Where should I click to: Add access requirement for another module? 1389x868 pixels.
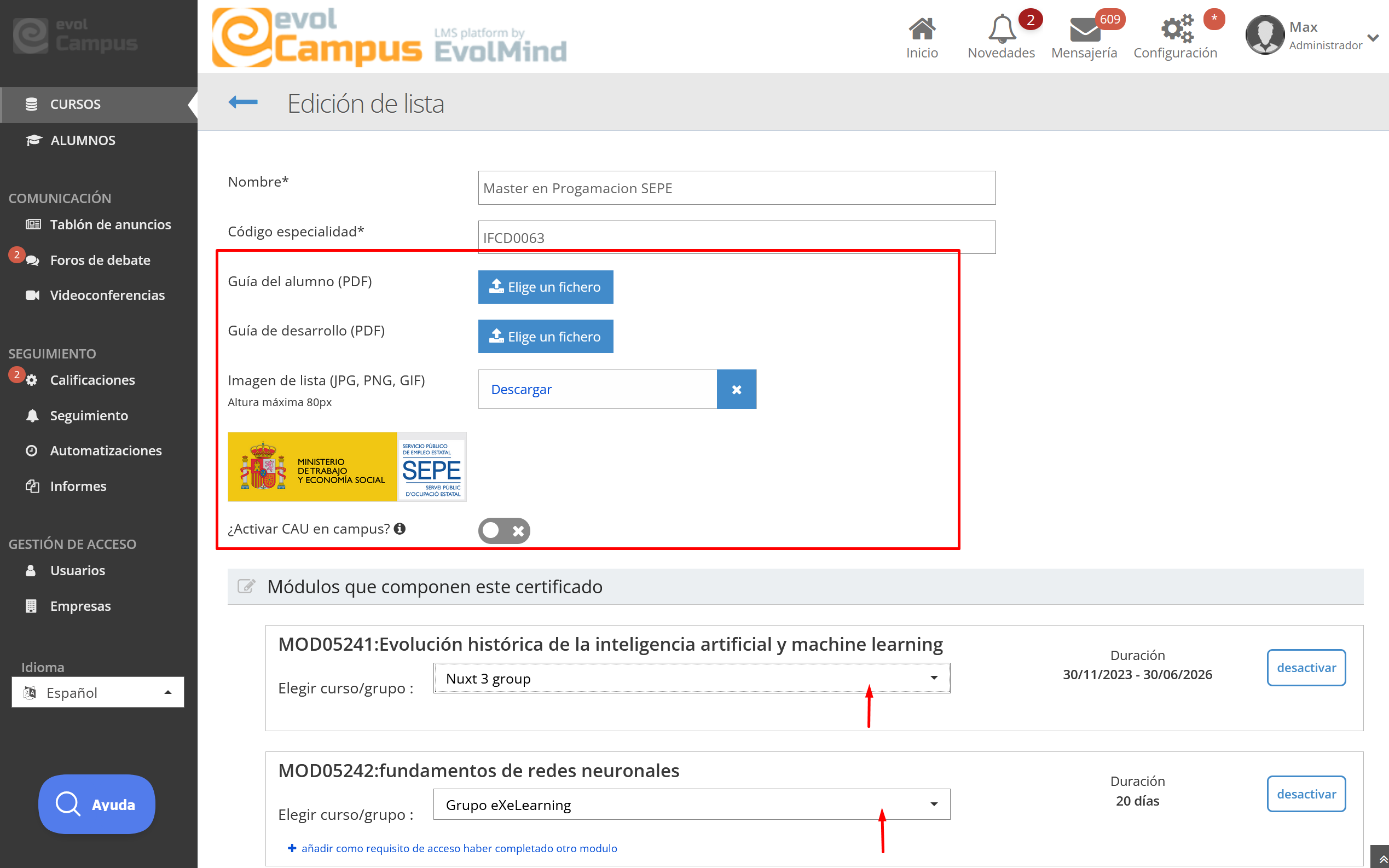[x=452, y=848]
